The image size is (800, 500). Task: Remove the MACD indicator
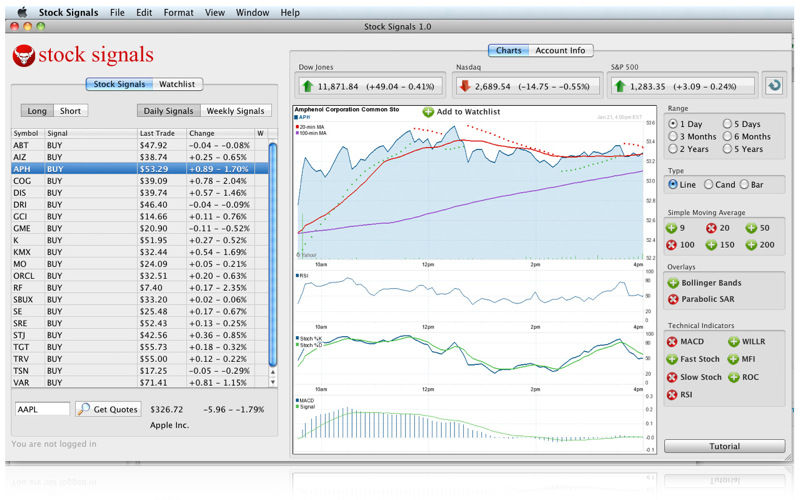(x=672, y=341)
